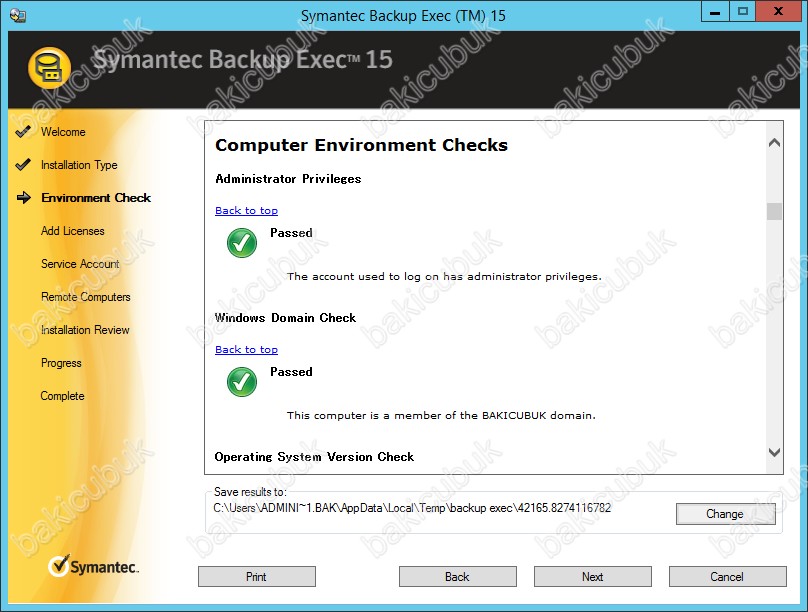Click the Backup Exec title bar app icon
The width and height of the screenshot is (808, 612).
pos(18,15)
